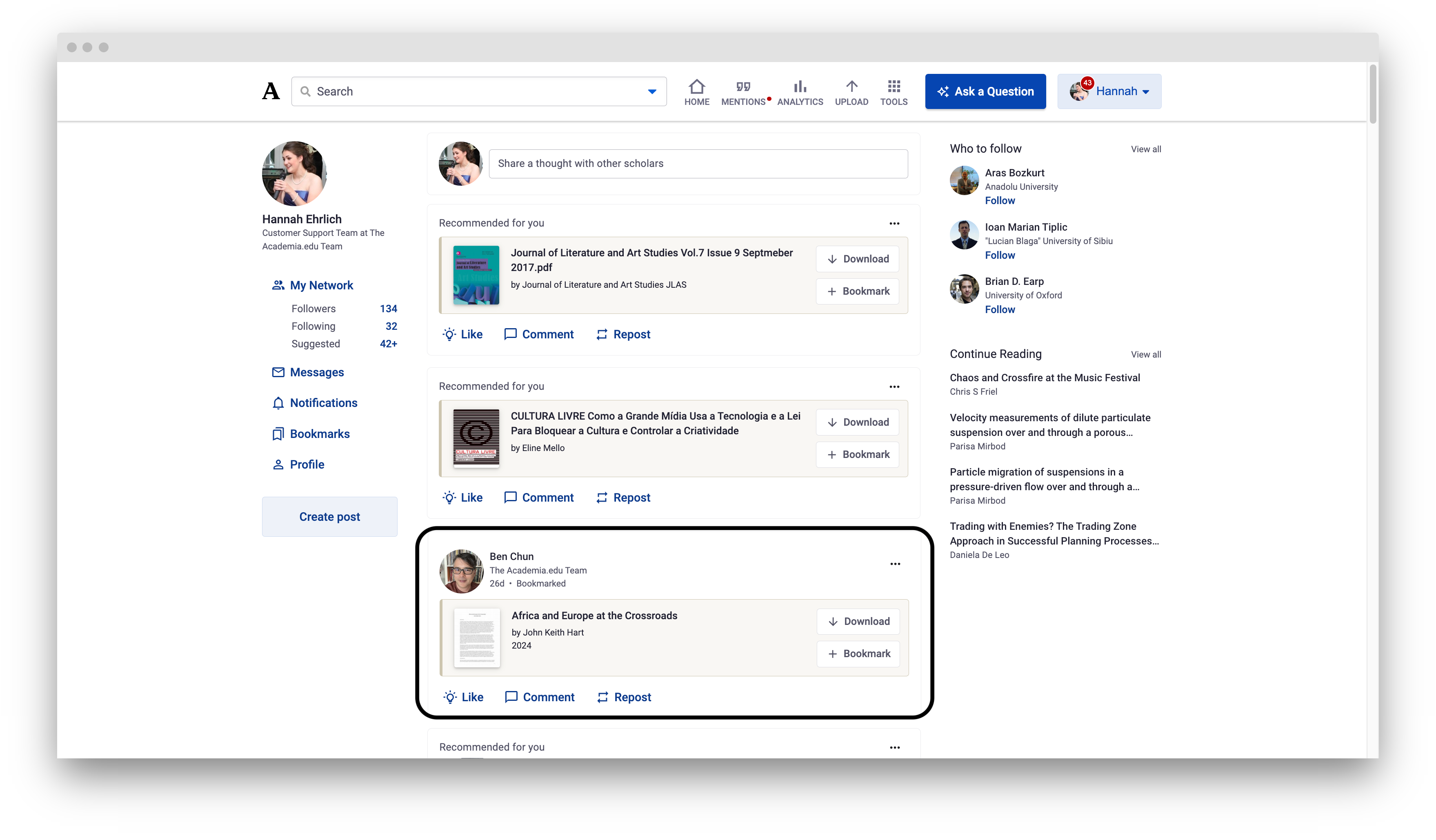Image resolution: width=1436 pixels, height=840 pixels.
Task: Bookmark the CULTURA LIVRE paper
Action: coord(857,454)
